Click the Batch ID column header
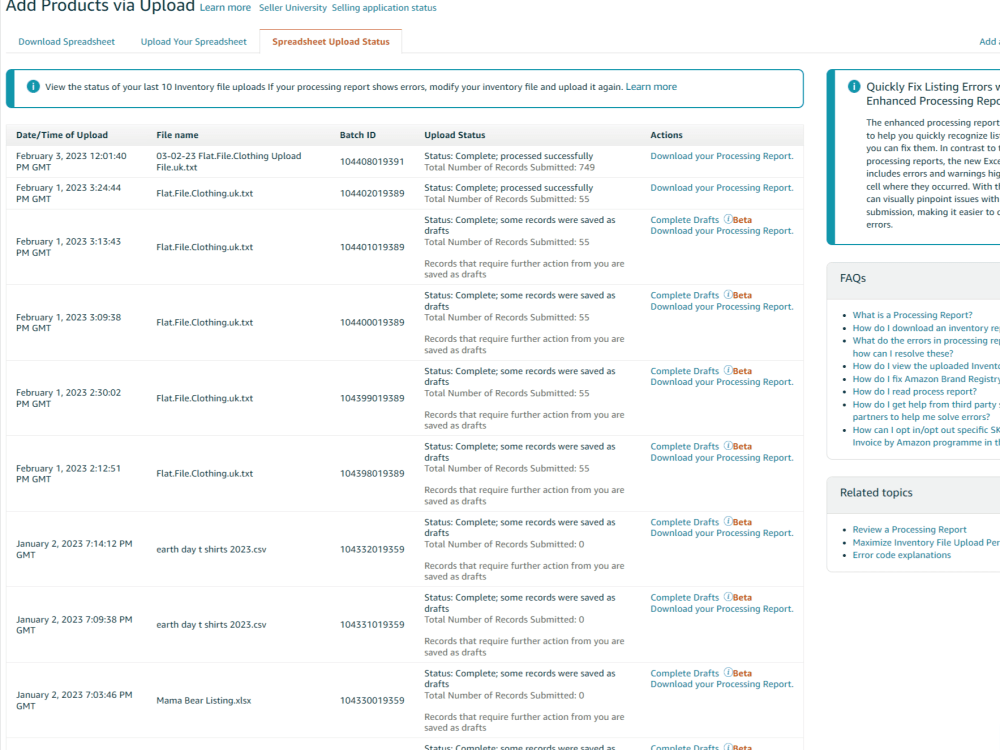The width and height of the screenshot is (1000, 750). tap(358, 135)
